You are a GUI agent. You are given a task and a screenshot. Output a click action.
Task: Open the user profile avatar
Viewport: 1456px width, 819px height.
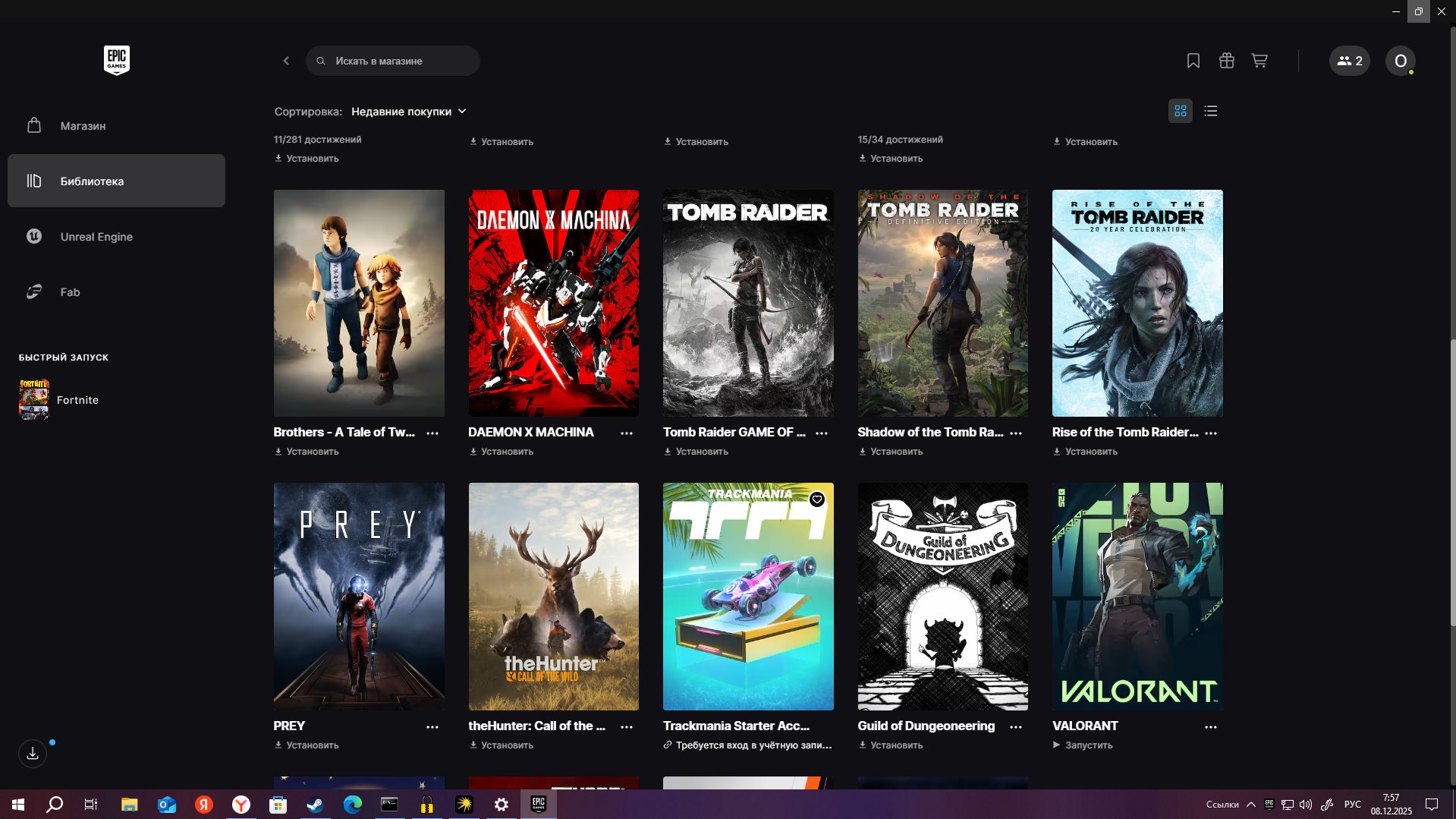pyautogui.click(x=1400, y=61)
